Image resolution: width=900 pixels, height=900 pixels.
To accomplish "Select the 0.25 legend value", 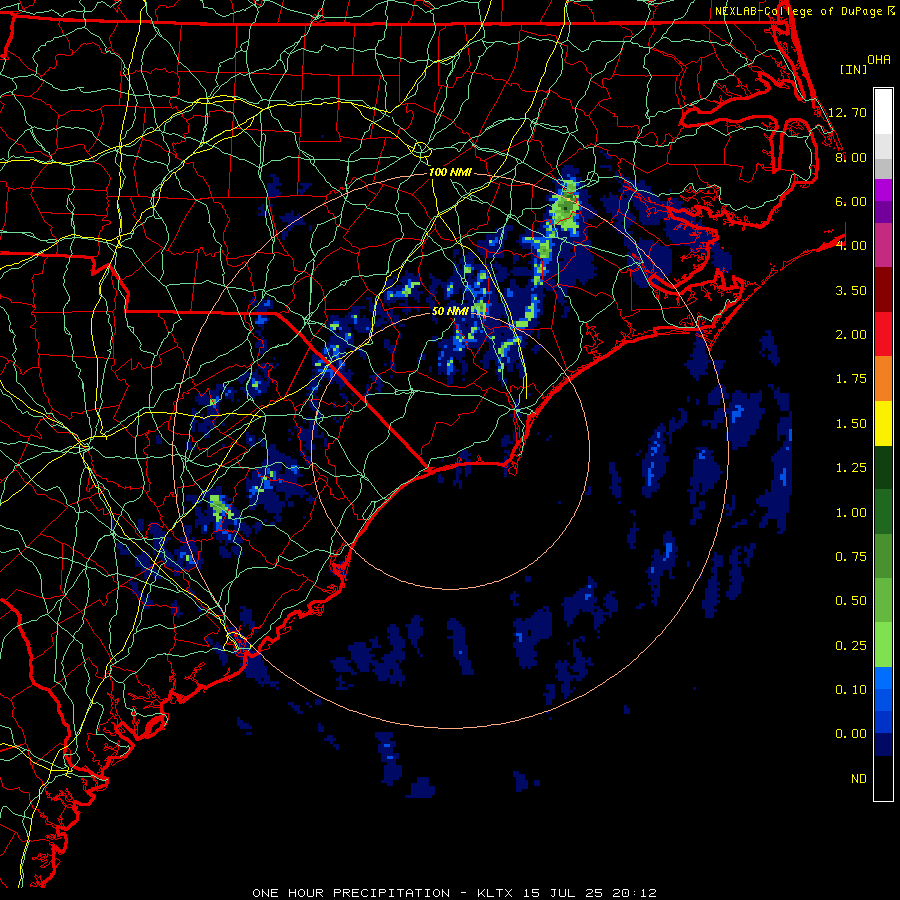I will coord(851,646).
